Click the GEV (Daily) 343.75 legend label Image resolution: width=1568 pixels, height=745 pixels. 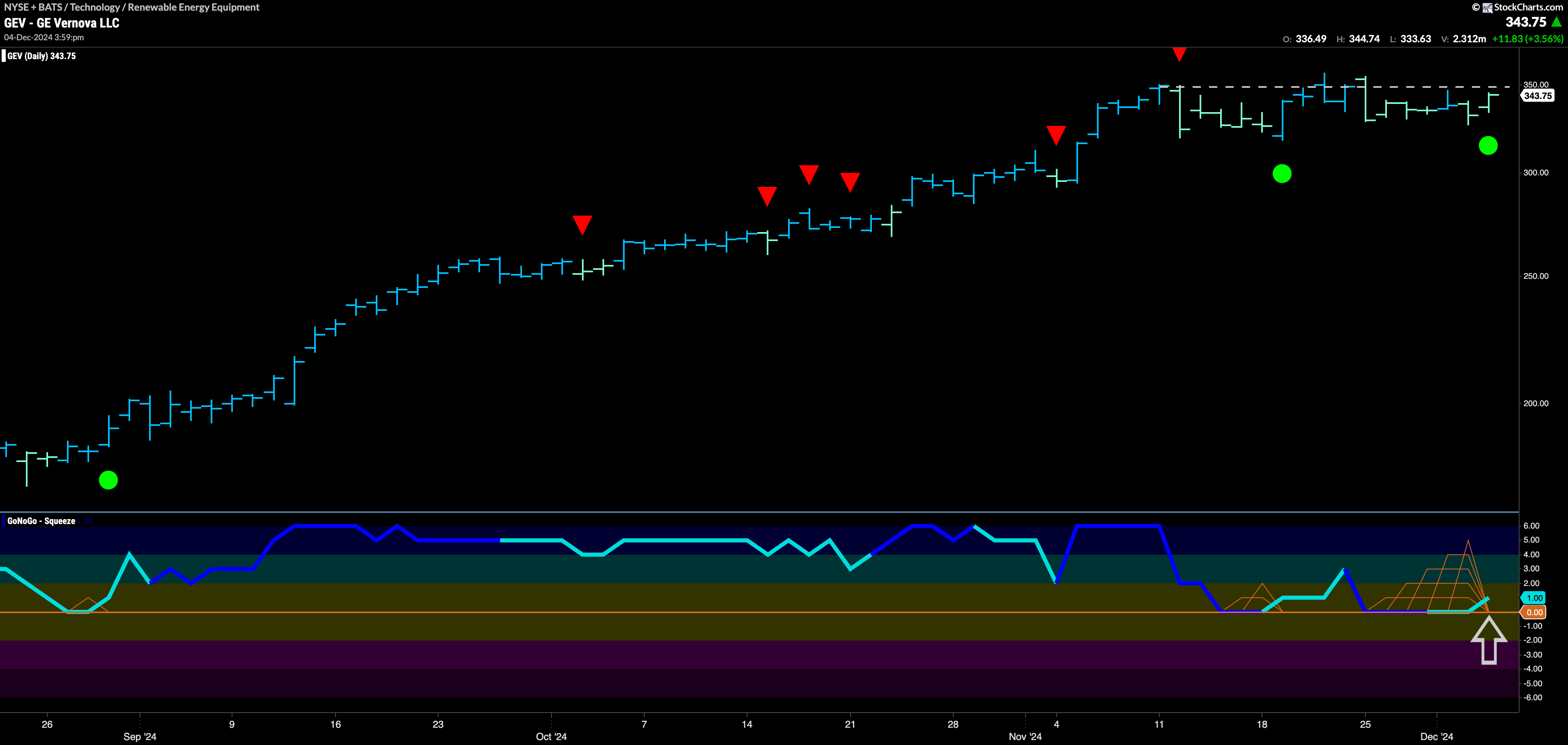(41, 56)
